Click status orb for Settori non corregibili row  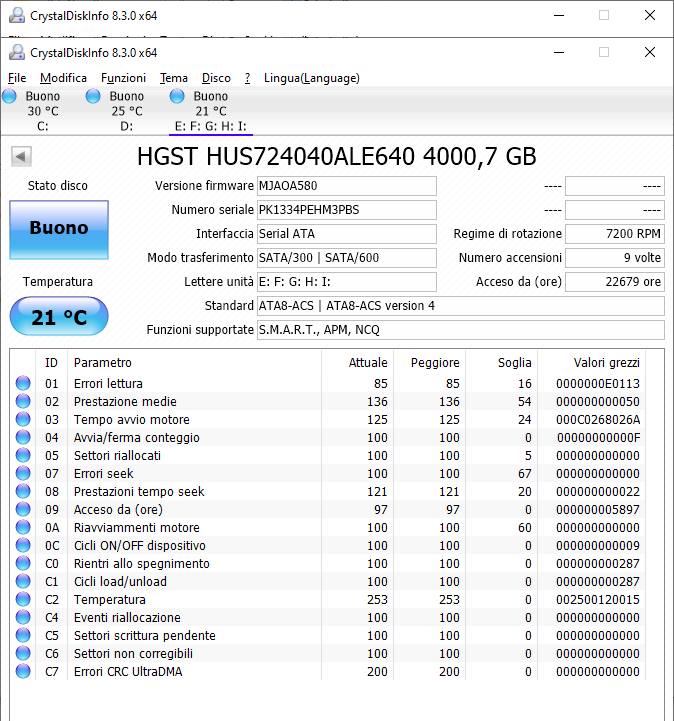point(23,653)
